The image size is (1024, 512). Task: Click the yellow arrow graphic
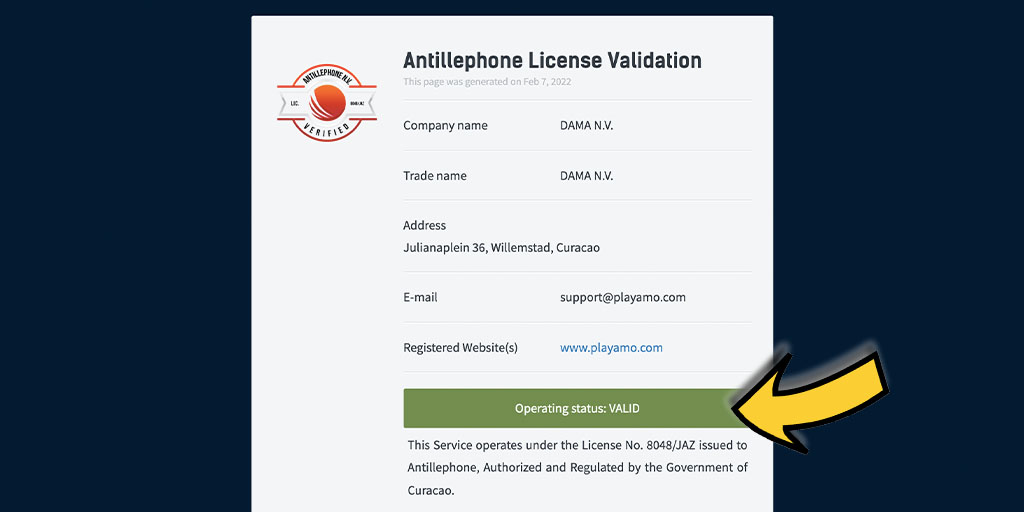(x=810, y=398)
